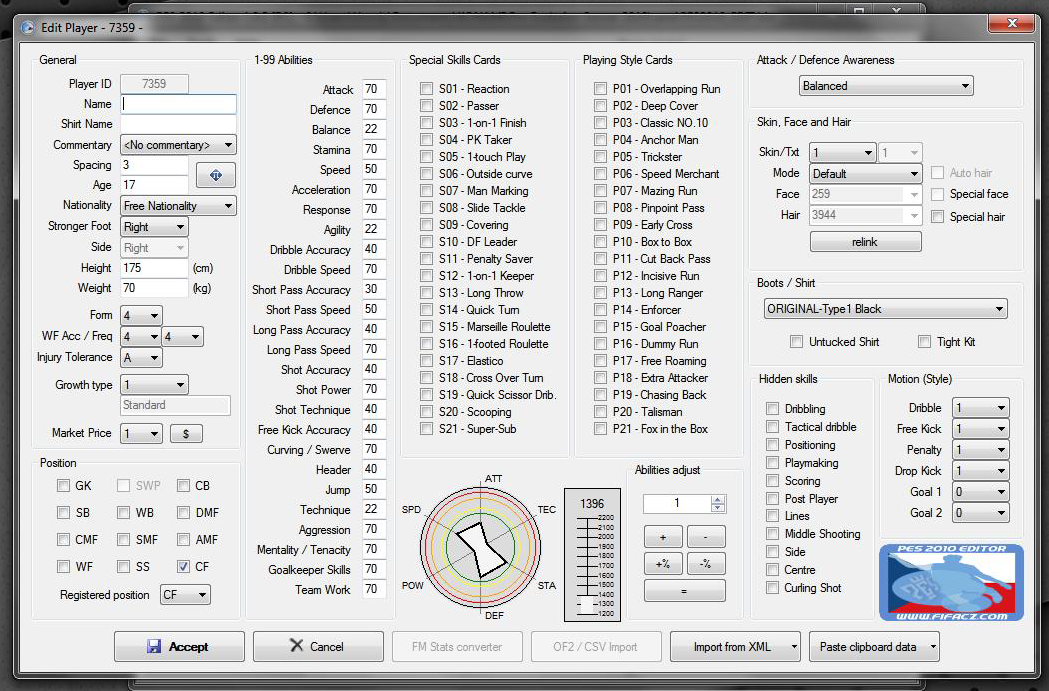1049x691 pixels.
Task: Open the Registered position dropdown
Action: click(x=185, y=595)
